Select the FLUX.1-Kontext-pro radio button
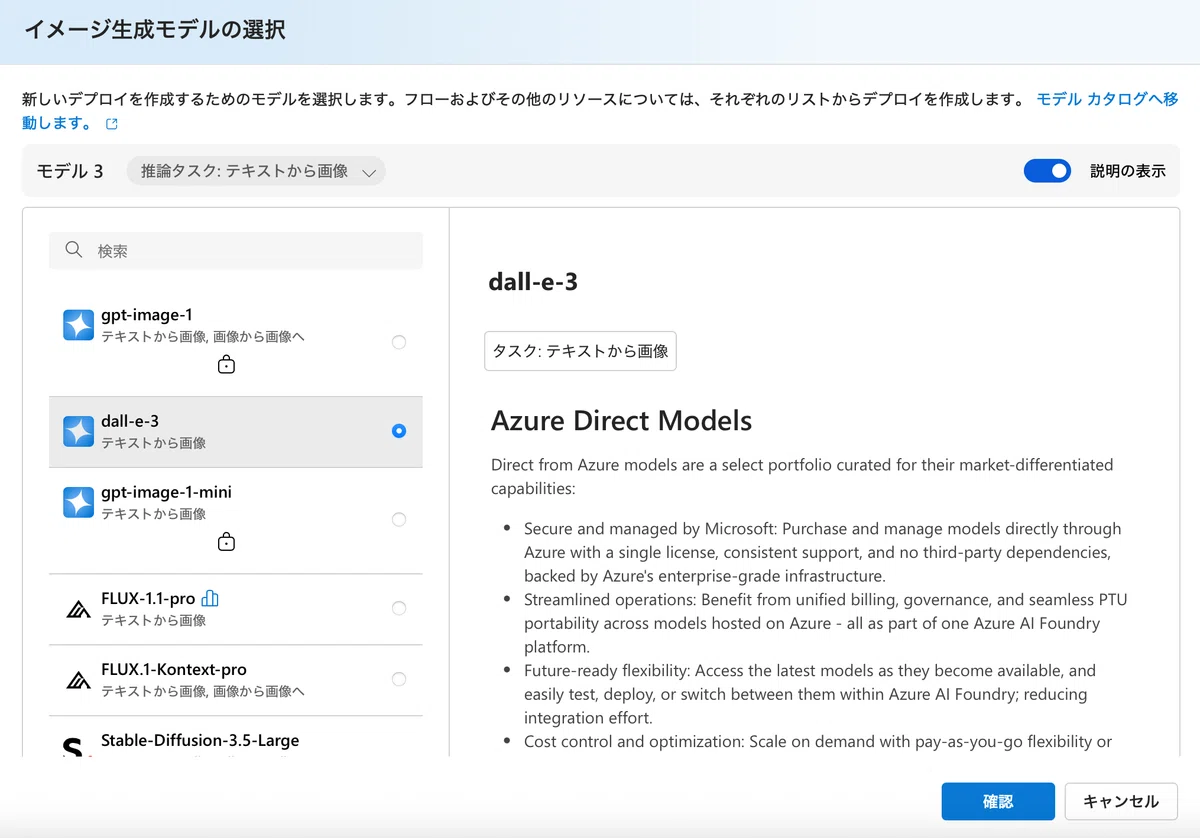This screenshot has width=1200, height=838. (399, 679)
